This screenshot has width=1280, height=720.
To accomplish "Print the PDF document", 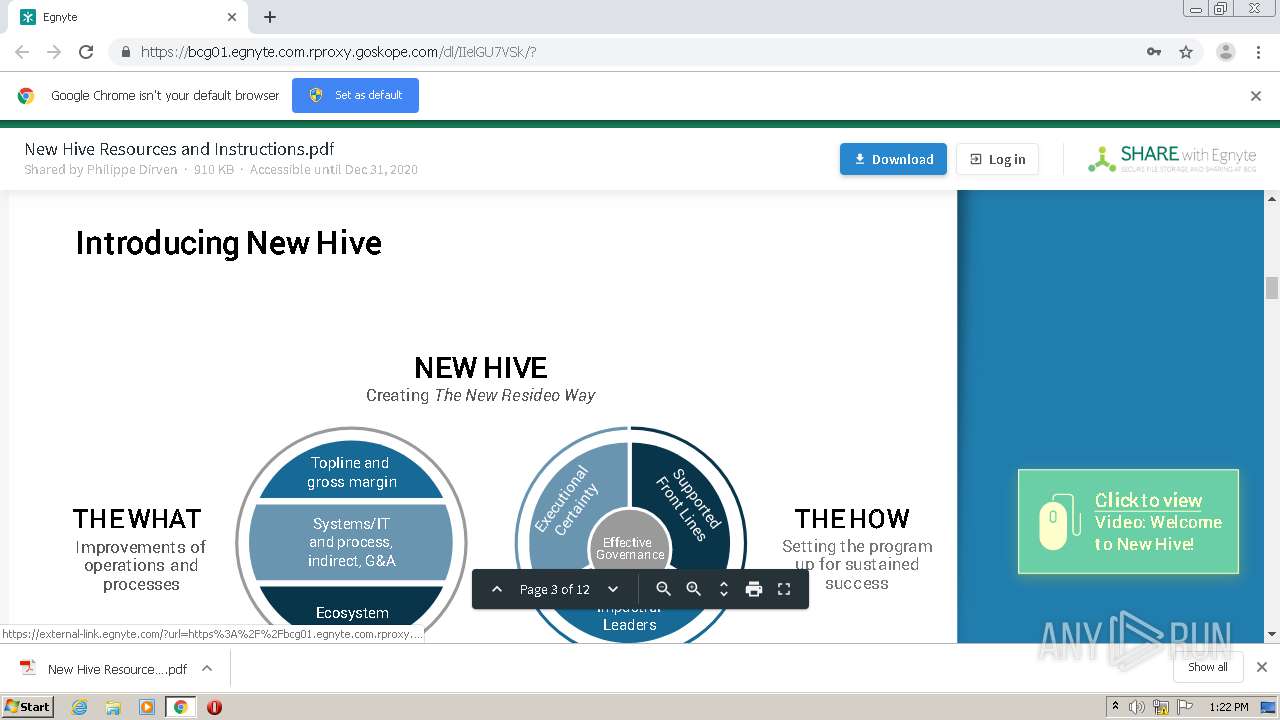I will 754,589.
